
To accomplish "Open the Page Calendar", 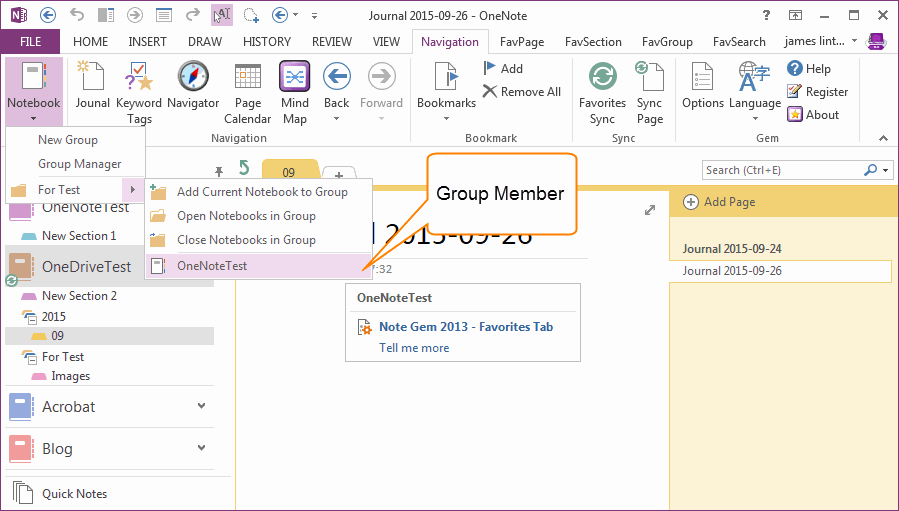I will [x=248, y=92].
